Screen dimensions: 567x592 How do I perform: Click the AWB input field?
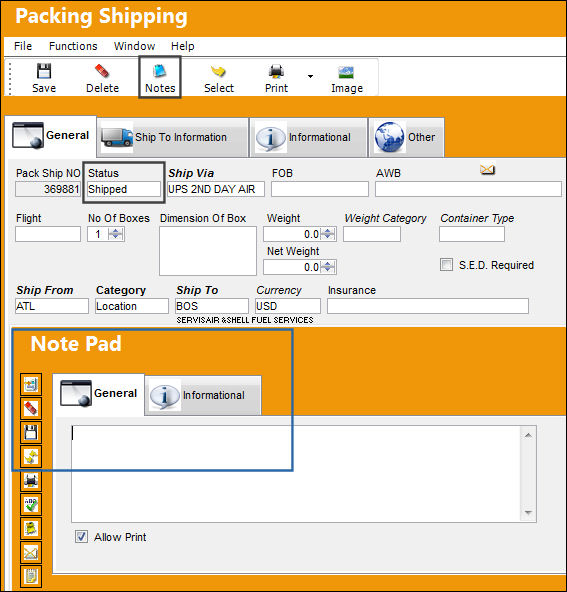tap(468, 189)
